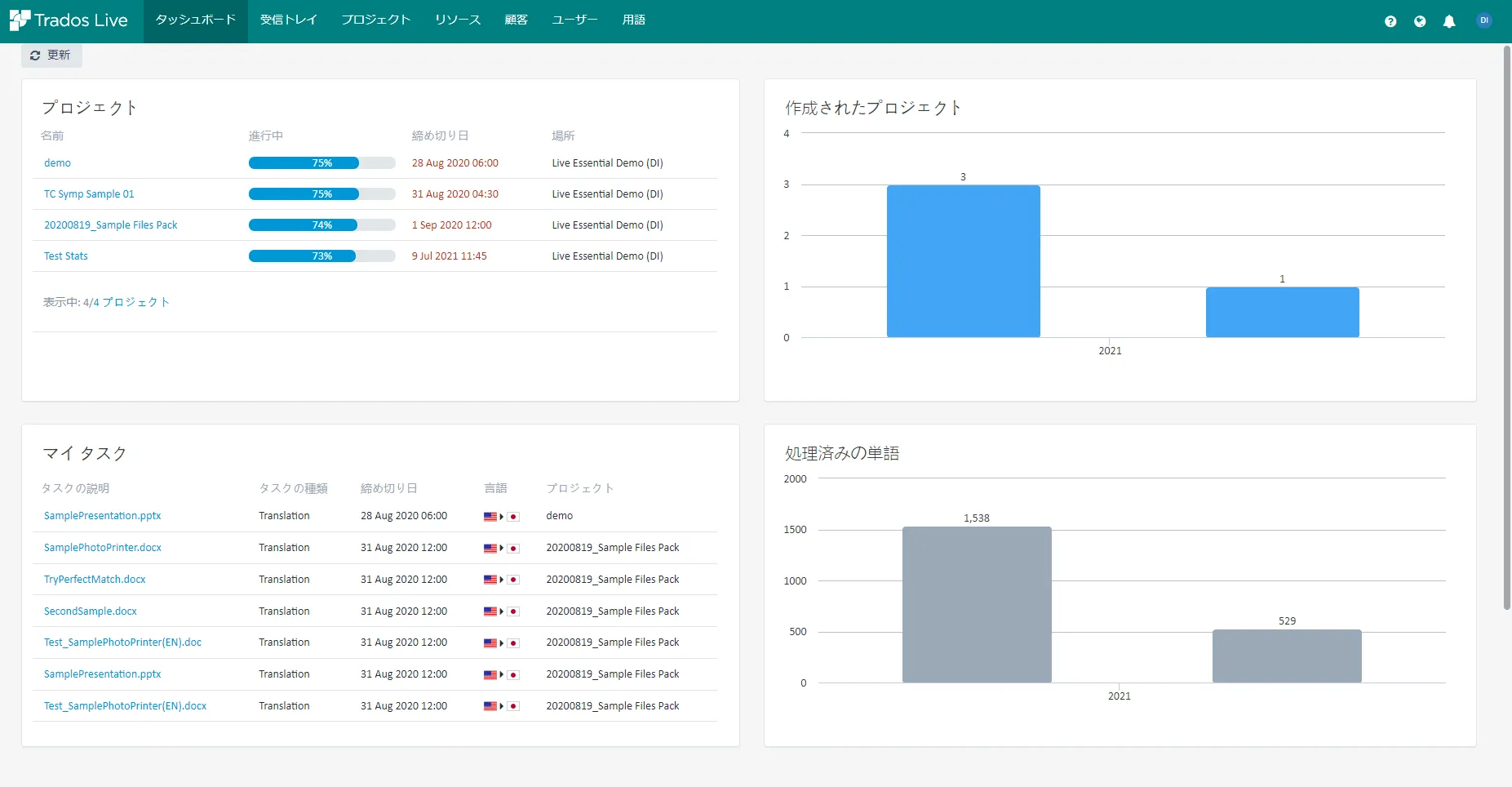Open the help question mark icon

[x=1390, y=21]
